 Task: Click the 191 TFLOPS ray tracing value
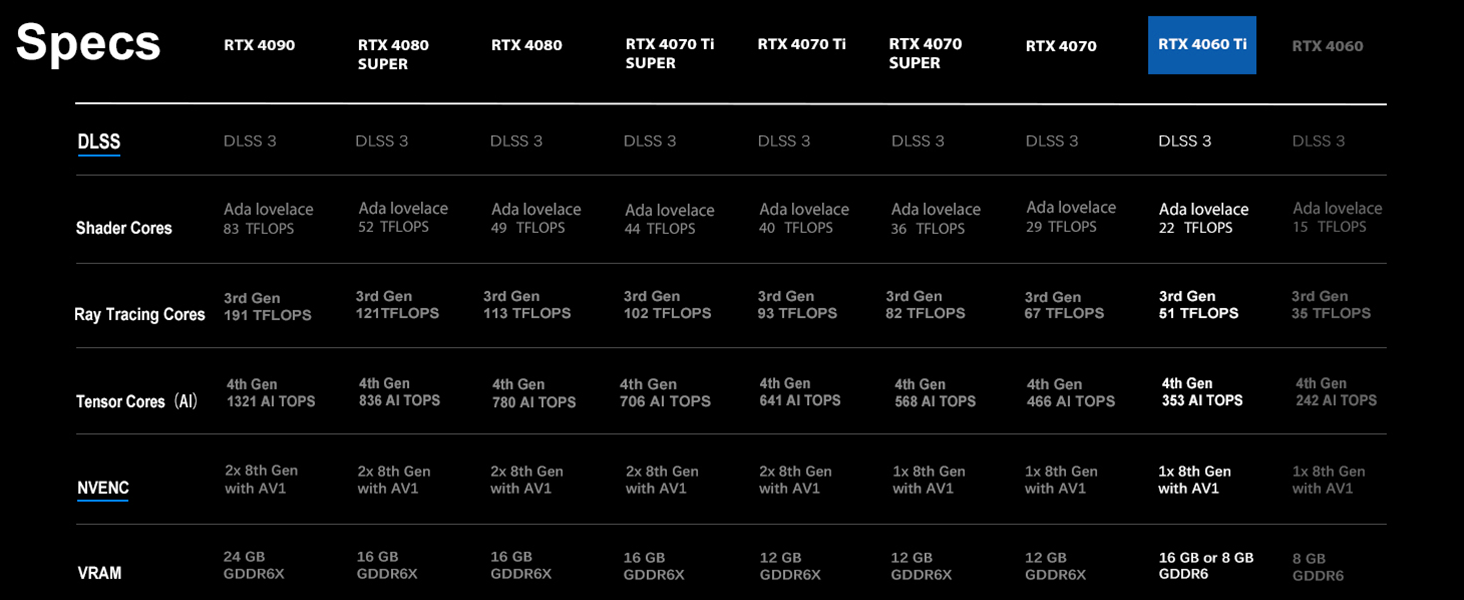pyautogui.click(x=267, y=315)
